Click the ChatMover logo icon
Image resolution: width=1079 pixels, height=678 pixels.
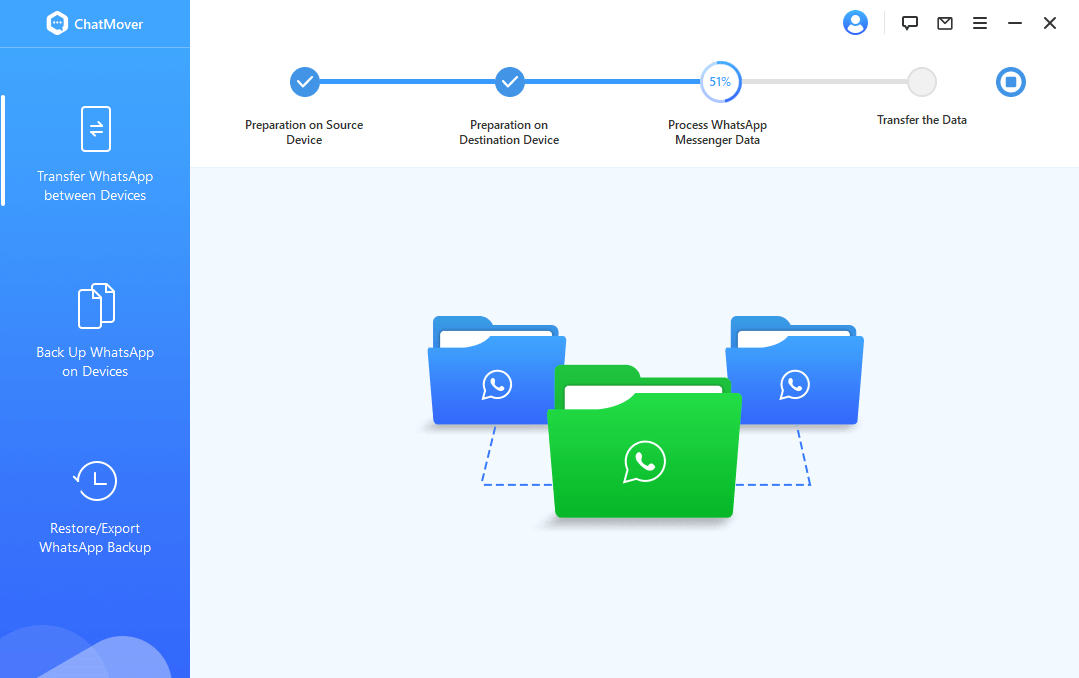click(x=57, y=24)
